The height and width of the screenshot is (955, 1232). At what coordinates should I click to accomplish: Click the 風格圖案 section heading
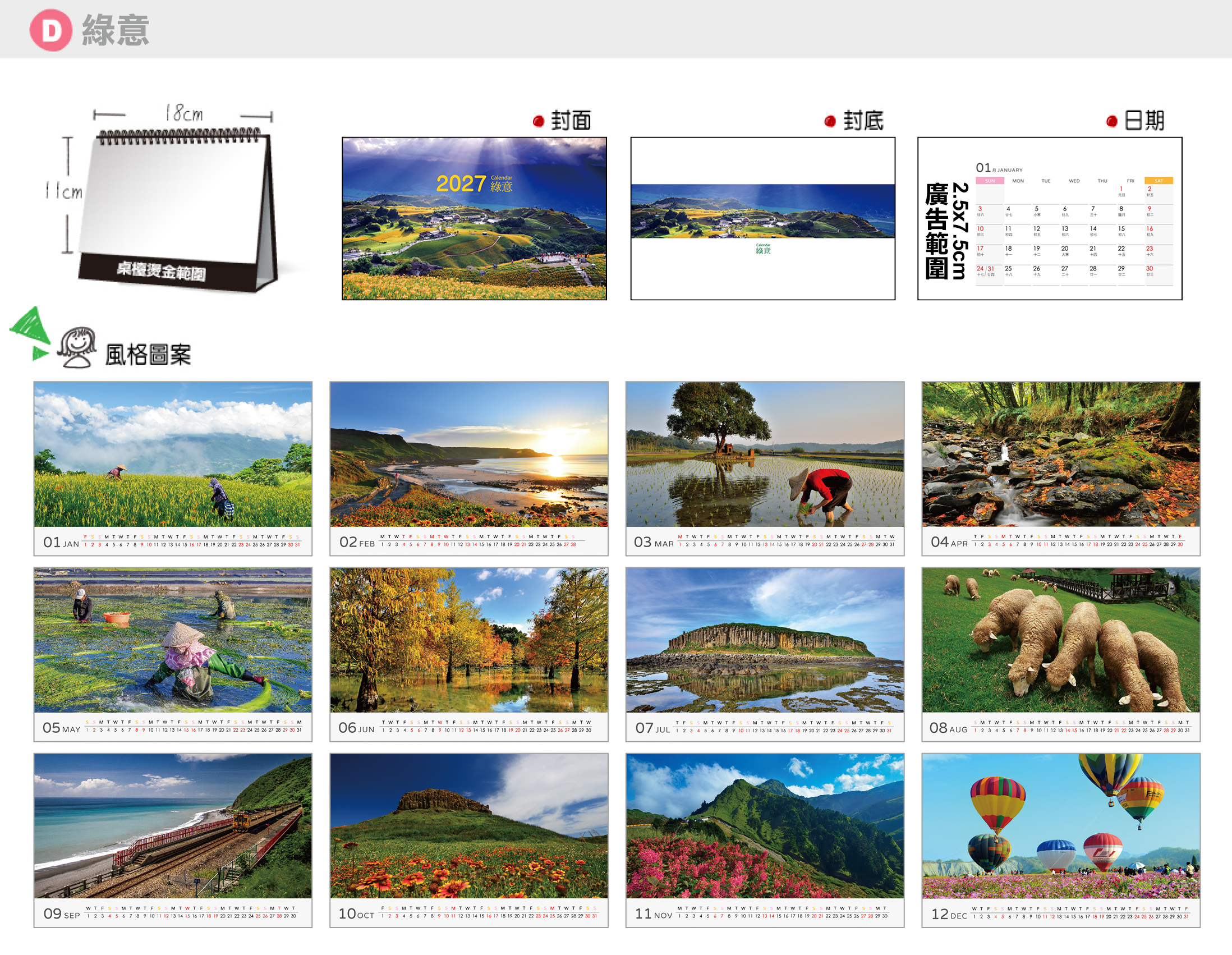point(148,355)
